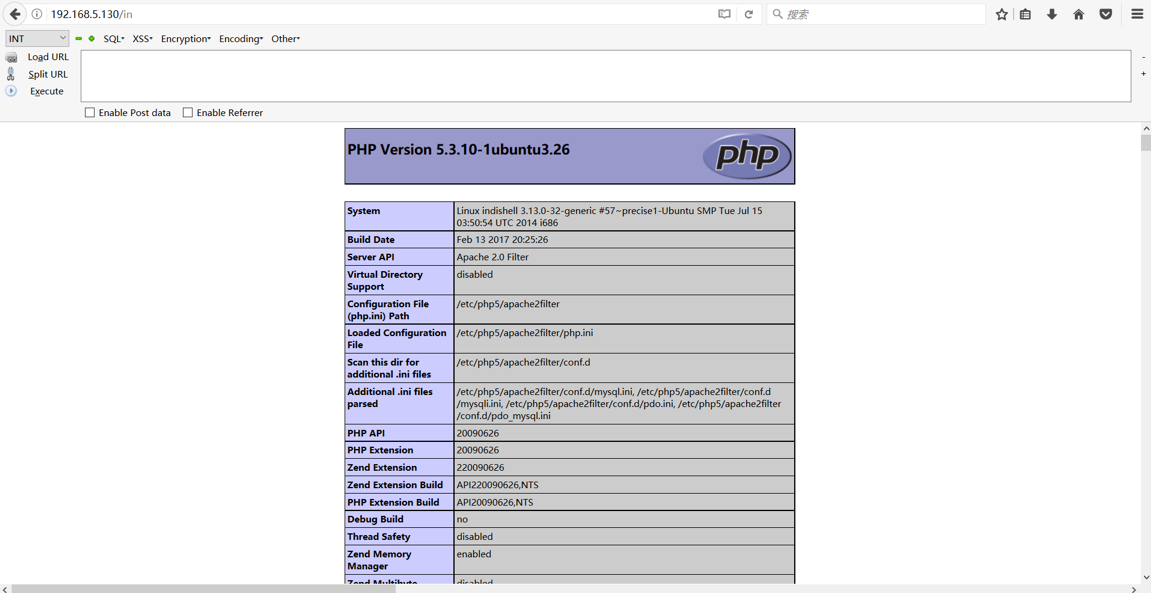Select Debug Build value no
This screenshot has height=593, width=1151.
tap(462, 519)
